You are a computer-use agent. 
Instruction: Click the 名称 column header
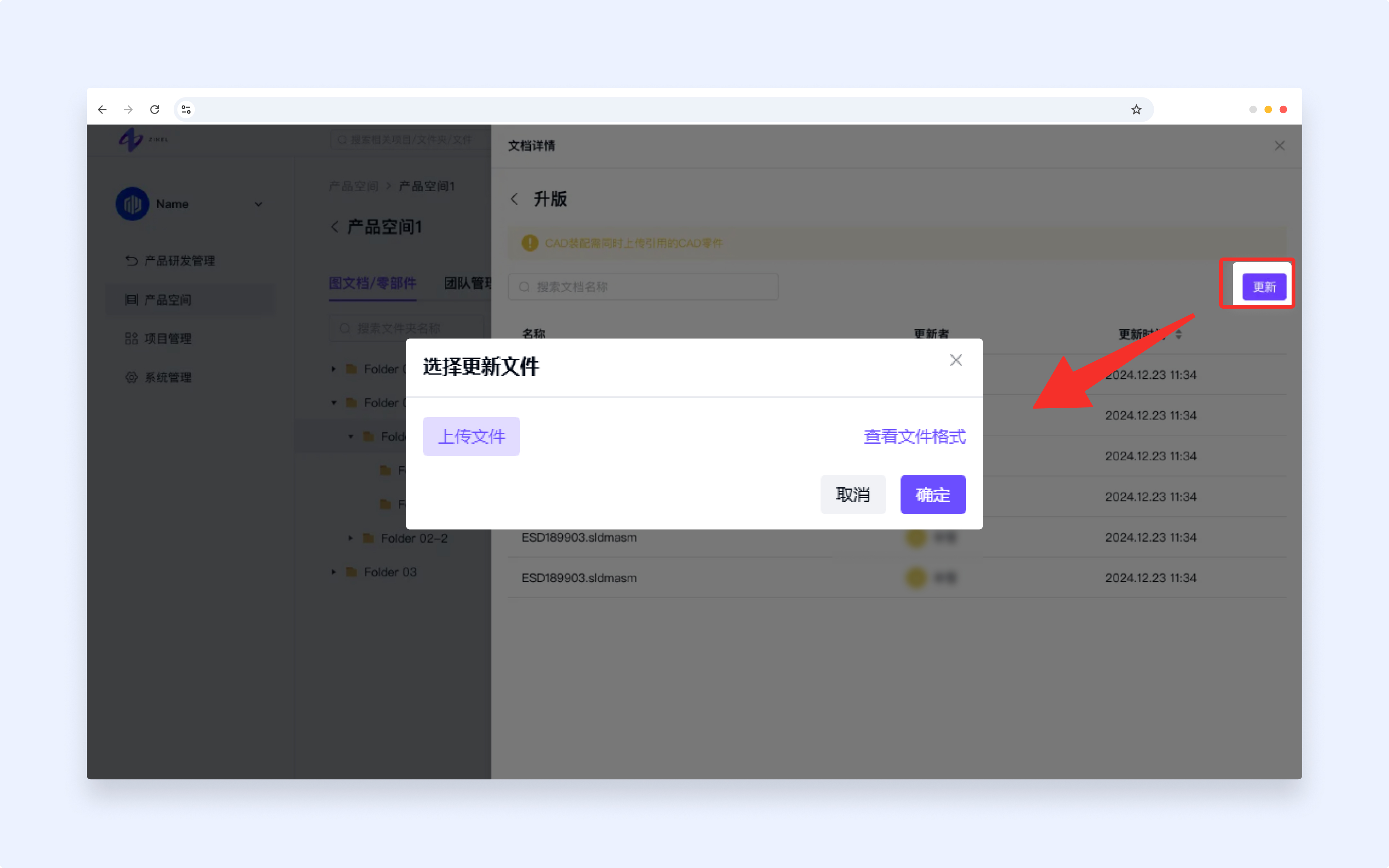pos(533,334)
